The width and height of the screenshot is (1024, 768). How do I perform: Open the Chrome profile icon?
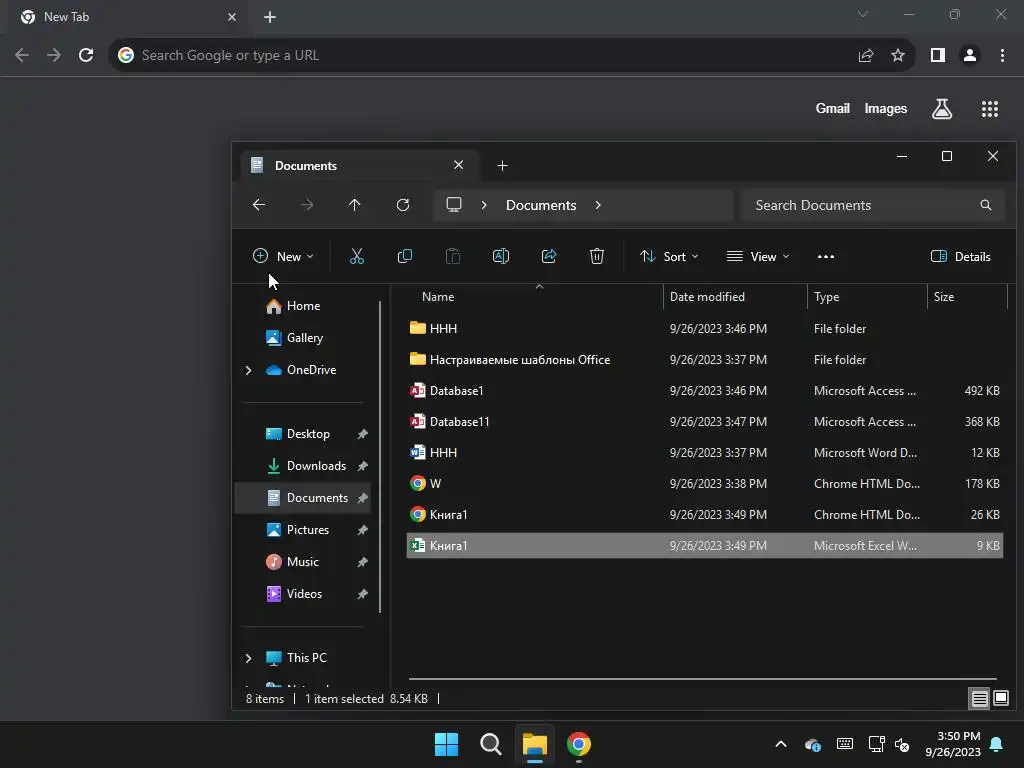click(x=970, y=56)
